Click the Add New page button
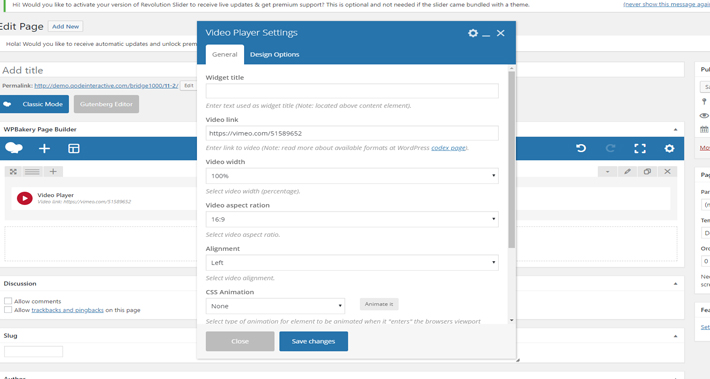Viewport: 710px width, 379px height. (x=65, y=27)
